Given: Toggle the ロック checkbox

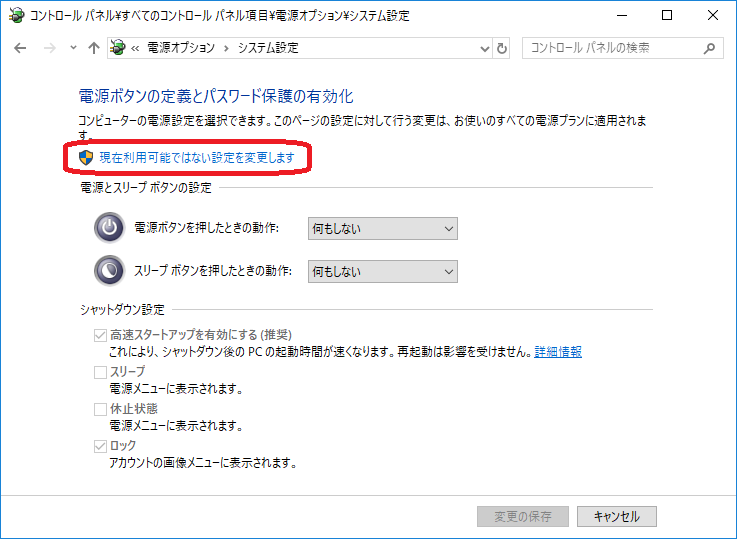Looking at the screenshot, I should point(100,446).
